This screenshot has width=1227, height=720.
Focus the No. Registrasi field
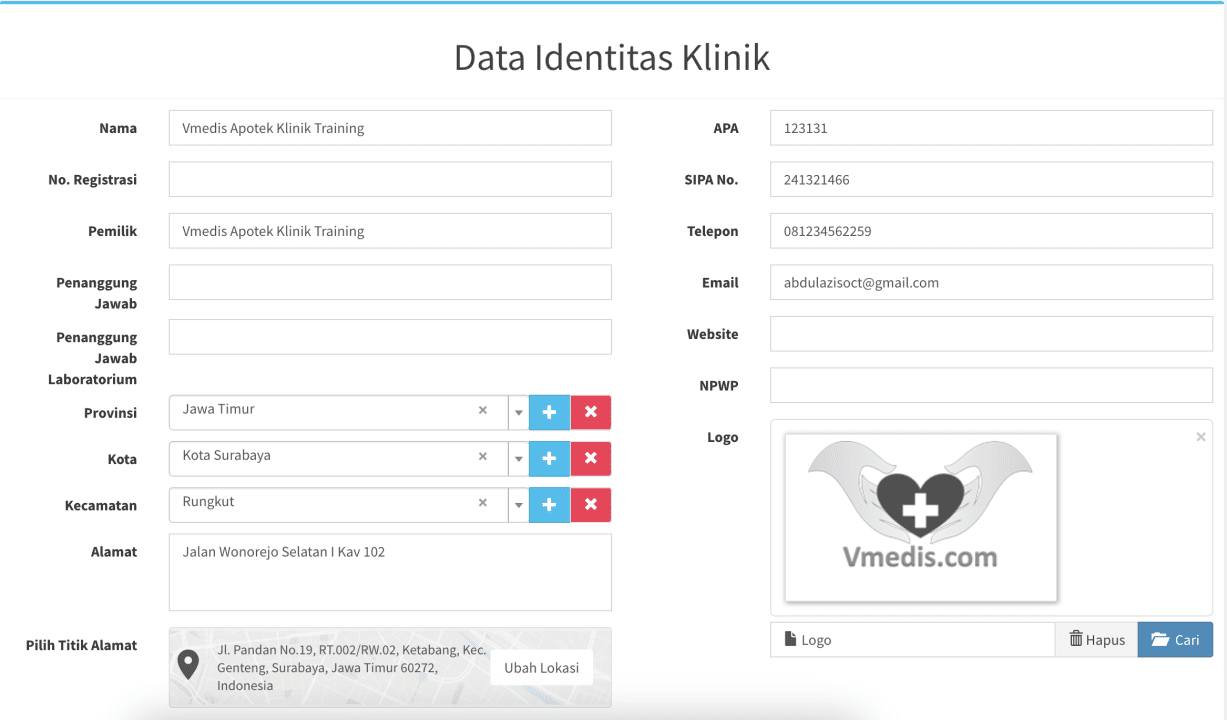pyautogui.click(x=390, y=180)
